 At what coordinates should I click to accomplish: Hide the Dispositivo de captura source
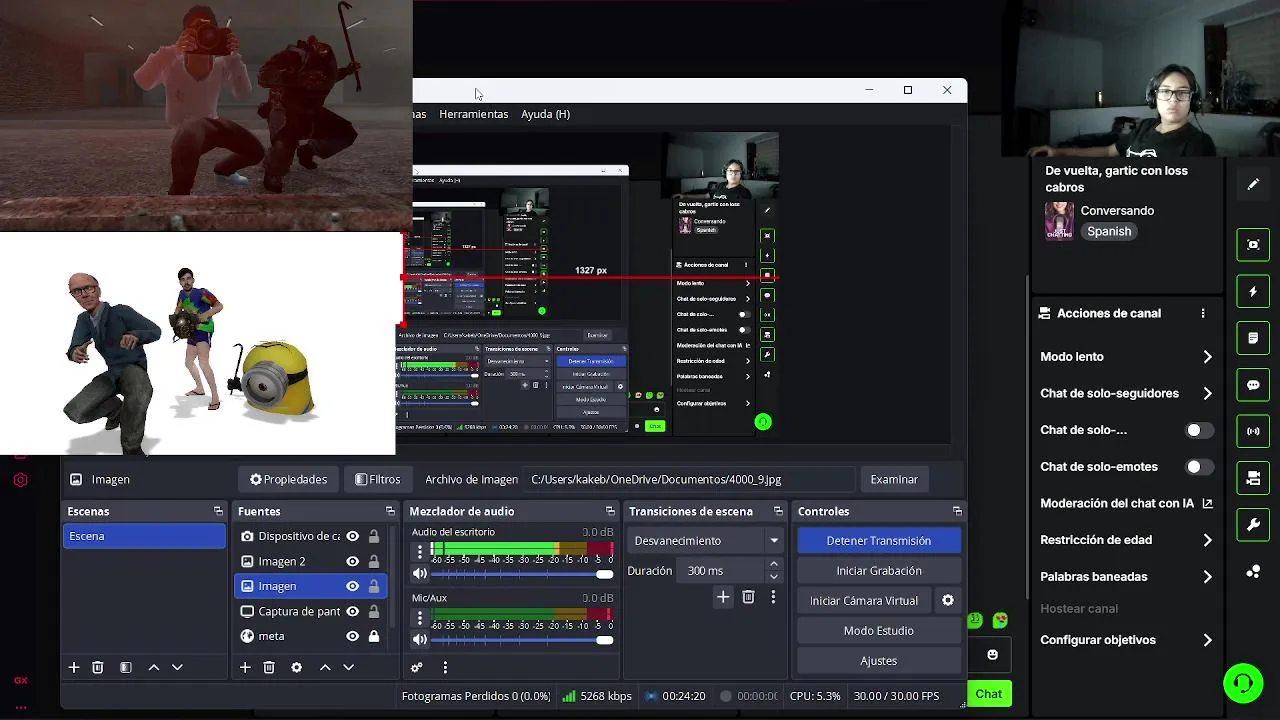click(352, 536)
